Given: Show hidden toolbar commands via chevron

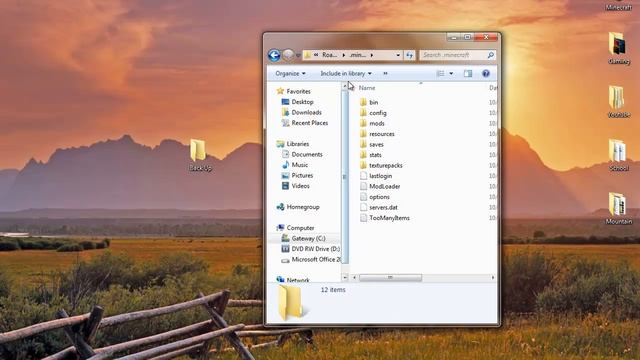Looking at the screenshot, I should click(385, 73).
